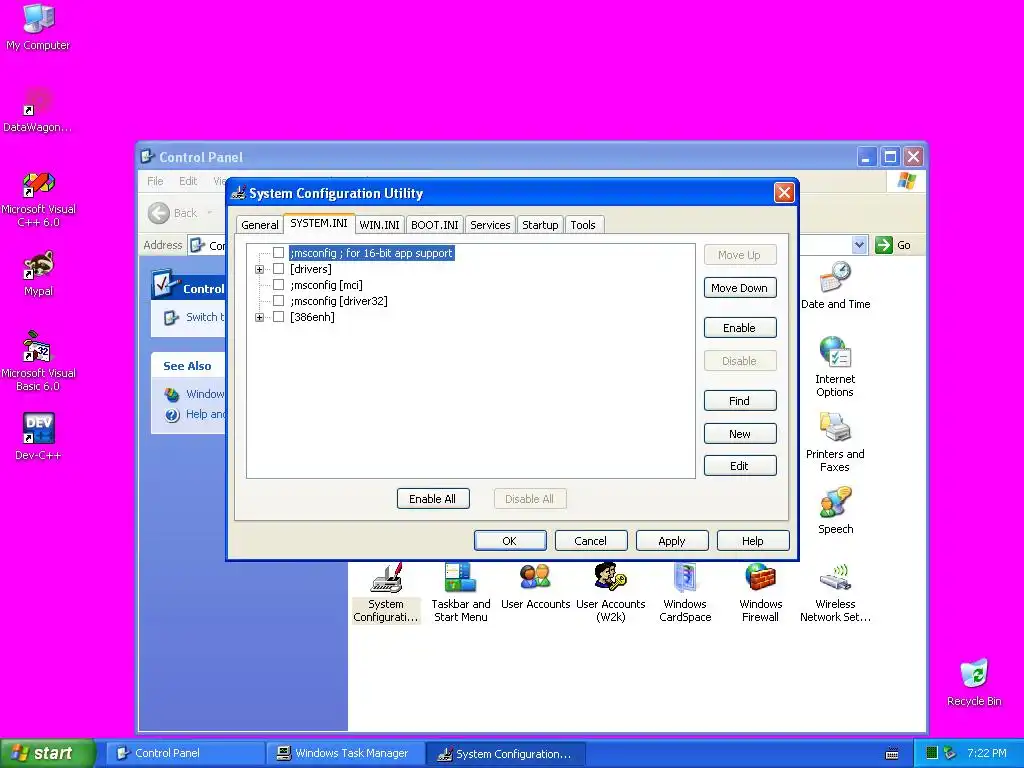Switch to the BOOT.INI tab

pos(434,225)
